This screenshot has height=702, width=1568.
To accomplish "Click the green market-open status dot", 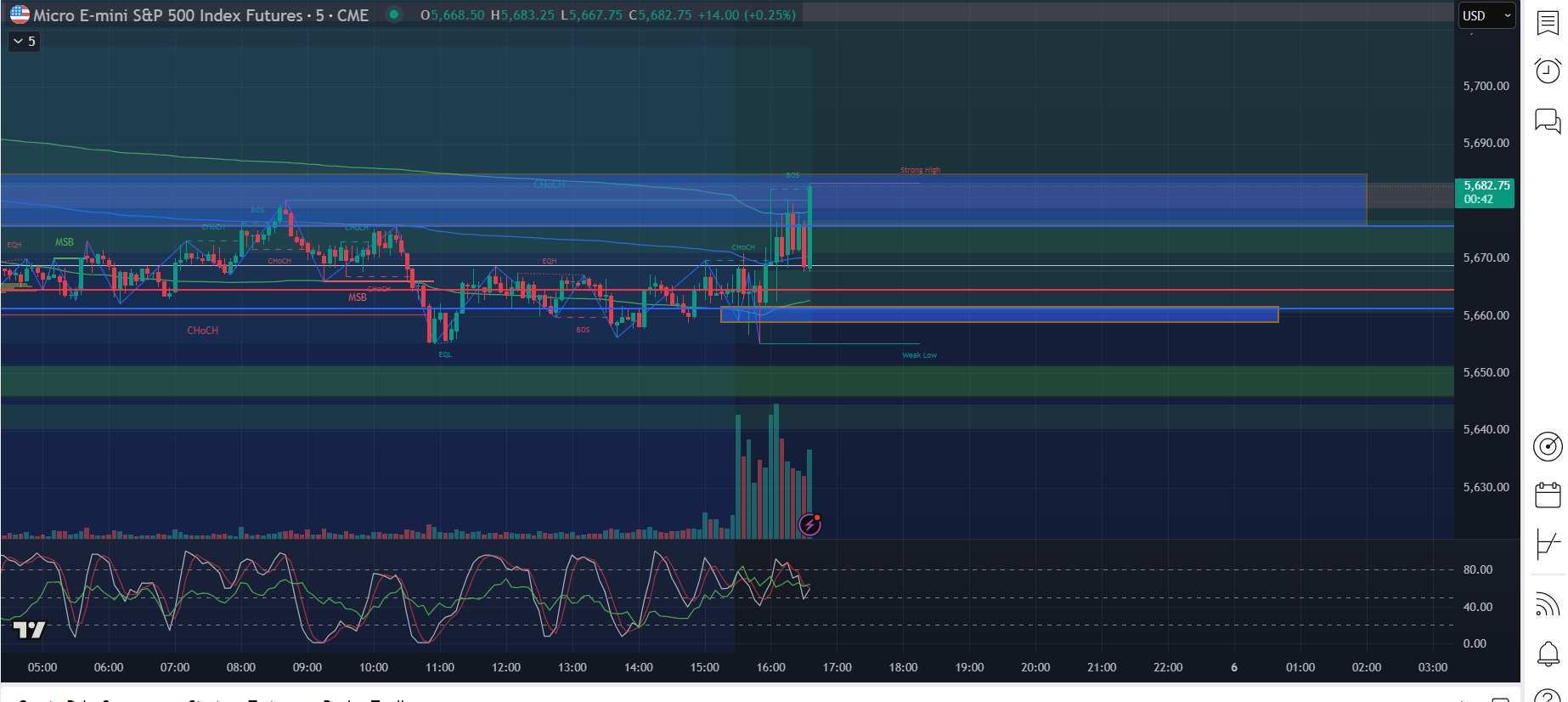I will coord(393,14).
